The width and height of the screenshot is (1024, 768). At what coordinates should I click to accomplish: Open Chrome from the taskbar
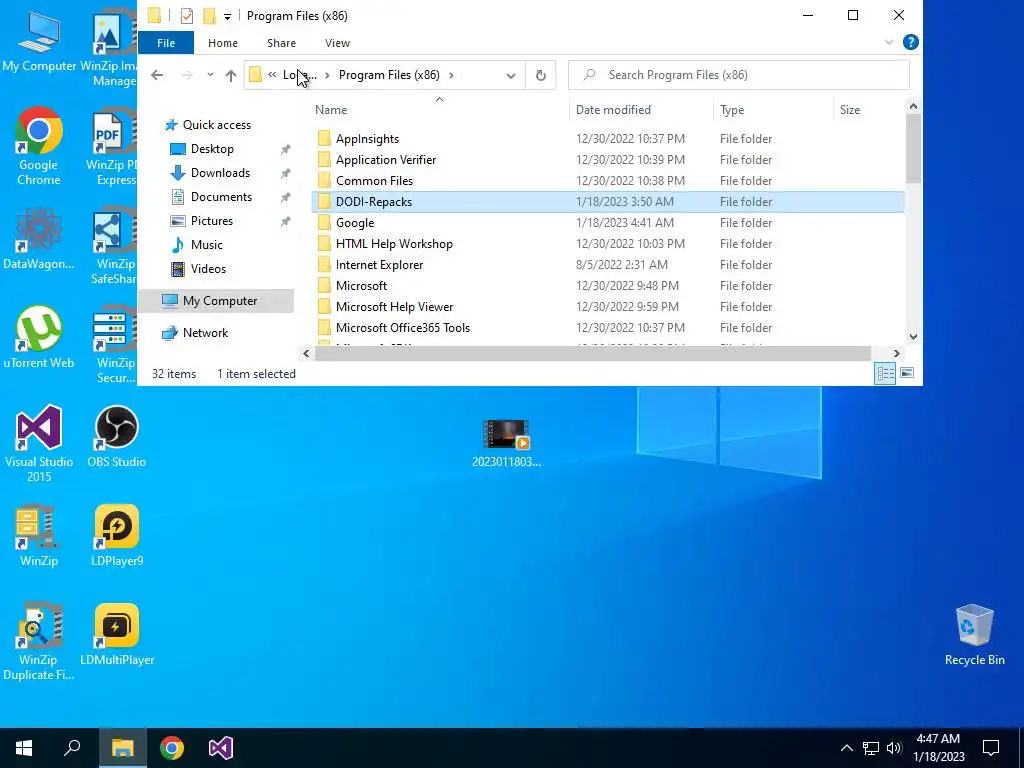tap(172, 748)
